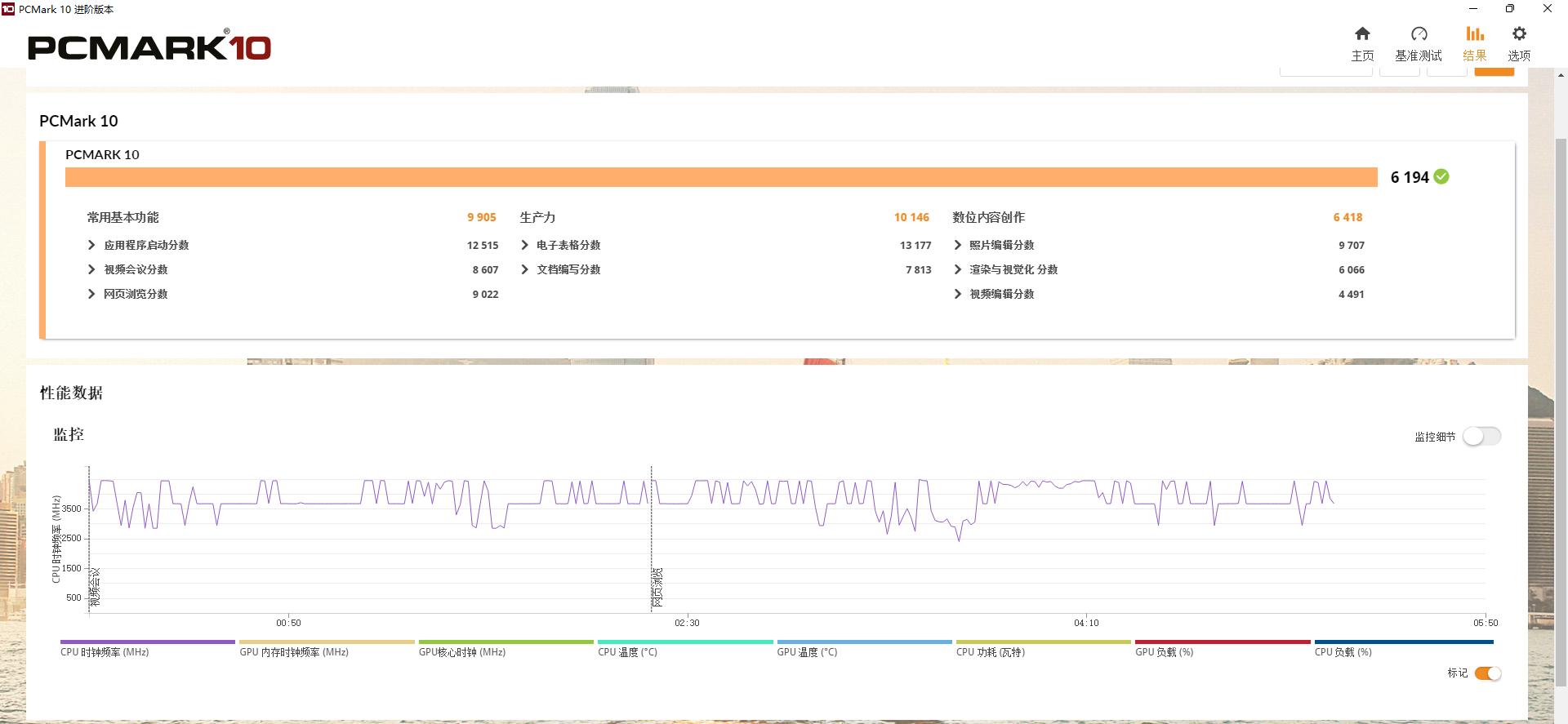Expand 电子表格分数 row
Viewport: 1568px width, 724px height.
pos(524,245)
